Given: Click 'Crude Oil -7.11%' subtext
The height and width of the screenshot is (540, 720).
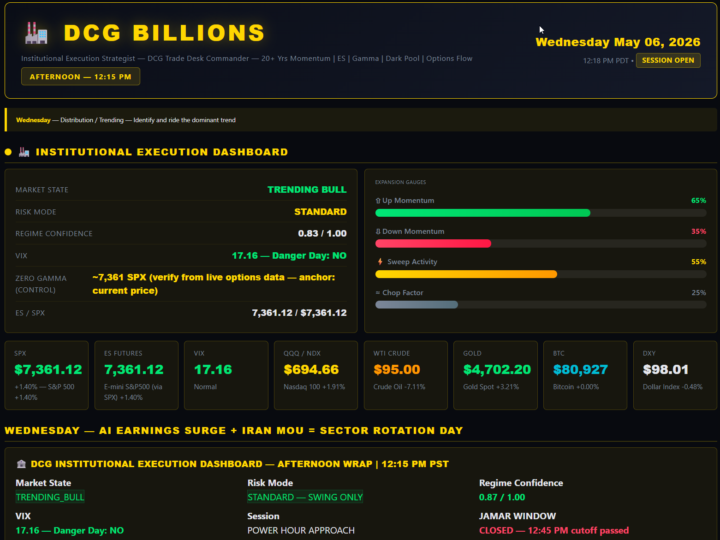Looking at the screenshot, I should 399,387.
